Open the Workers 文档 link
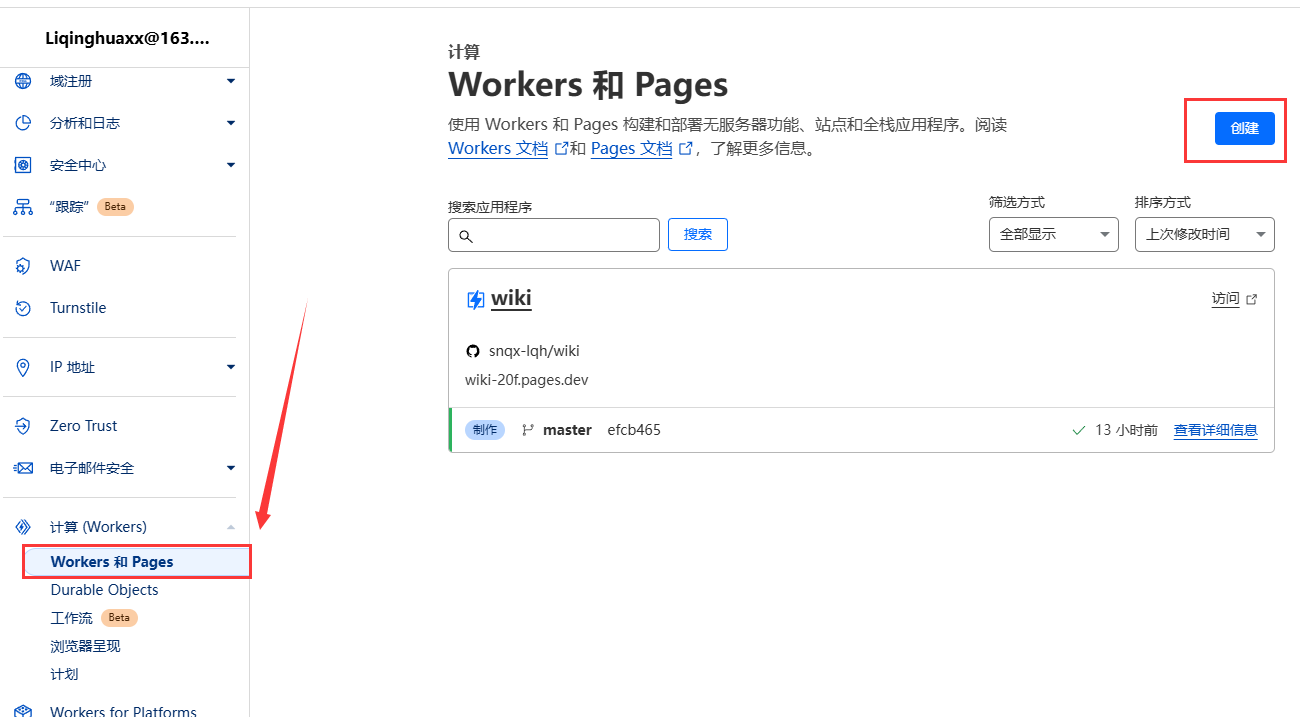Image resolution: width=1300 pixels, height=717 pixels. 498,149
